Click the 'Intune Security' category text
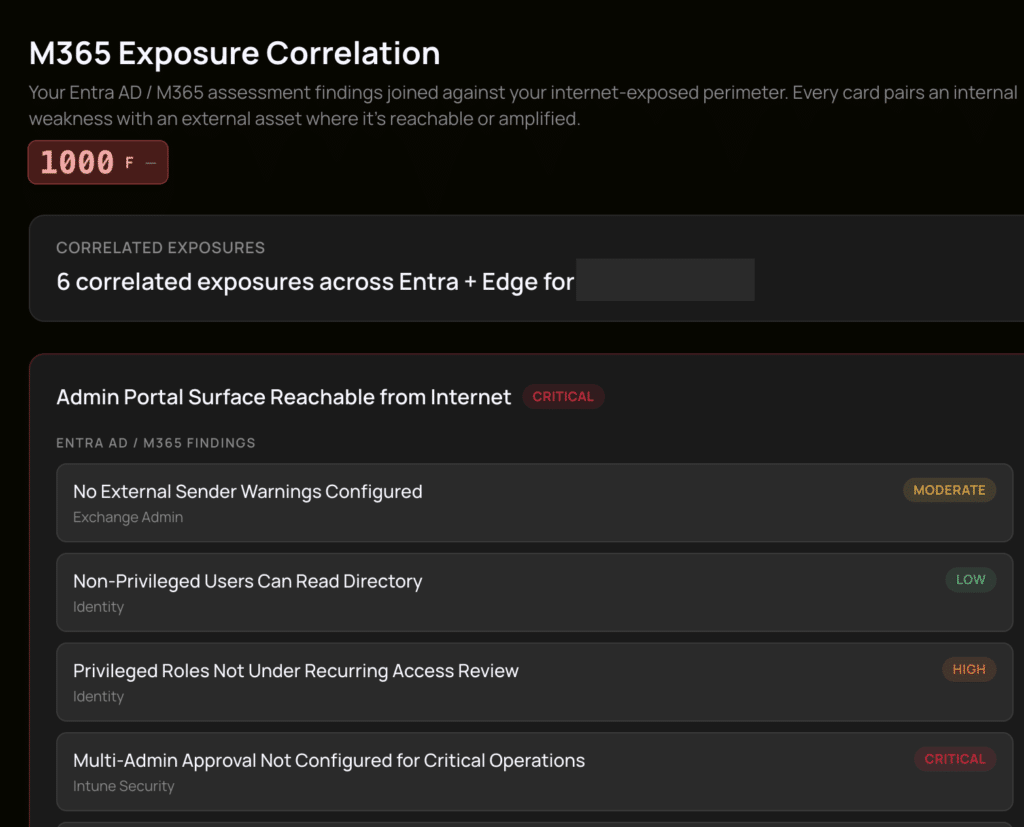The image size is (1024, 827). pyautogui.click(x=123, y=786)
